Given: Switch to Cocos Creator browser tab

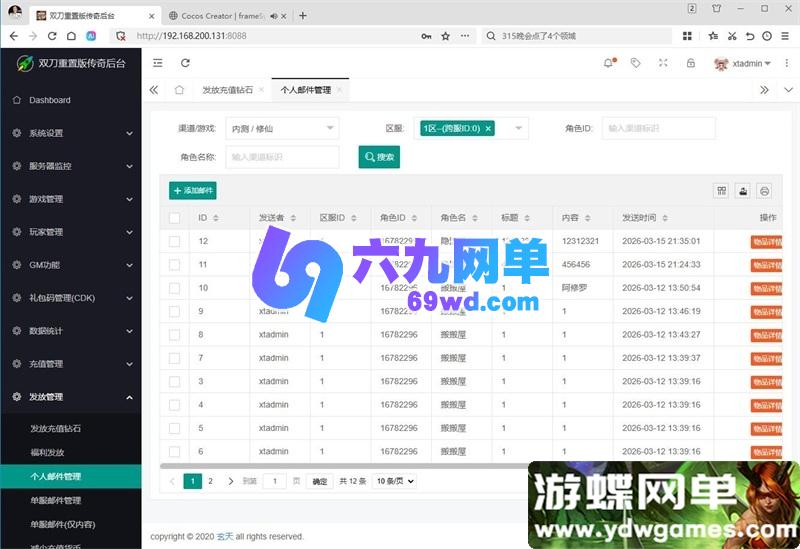Looking at the screenshot, I should [x=221, y=16].
